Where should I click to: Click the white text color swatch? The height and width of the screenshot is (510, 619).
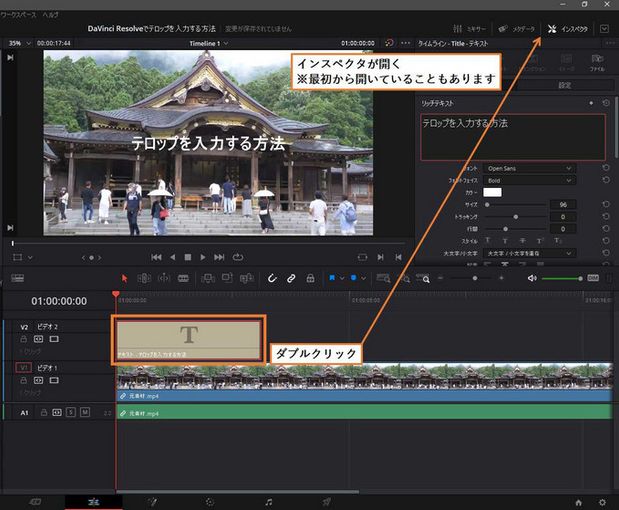point(493,192)
